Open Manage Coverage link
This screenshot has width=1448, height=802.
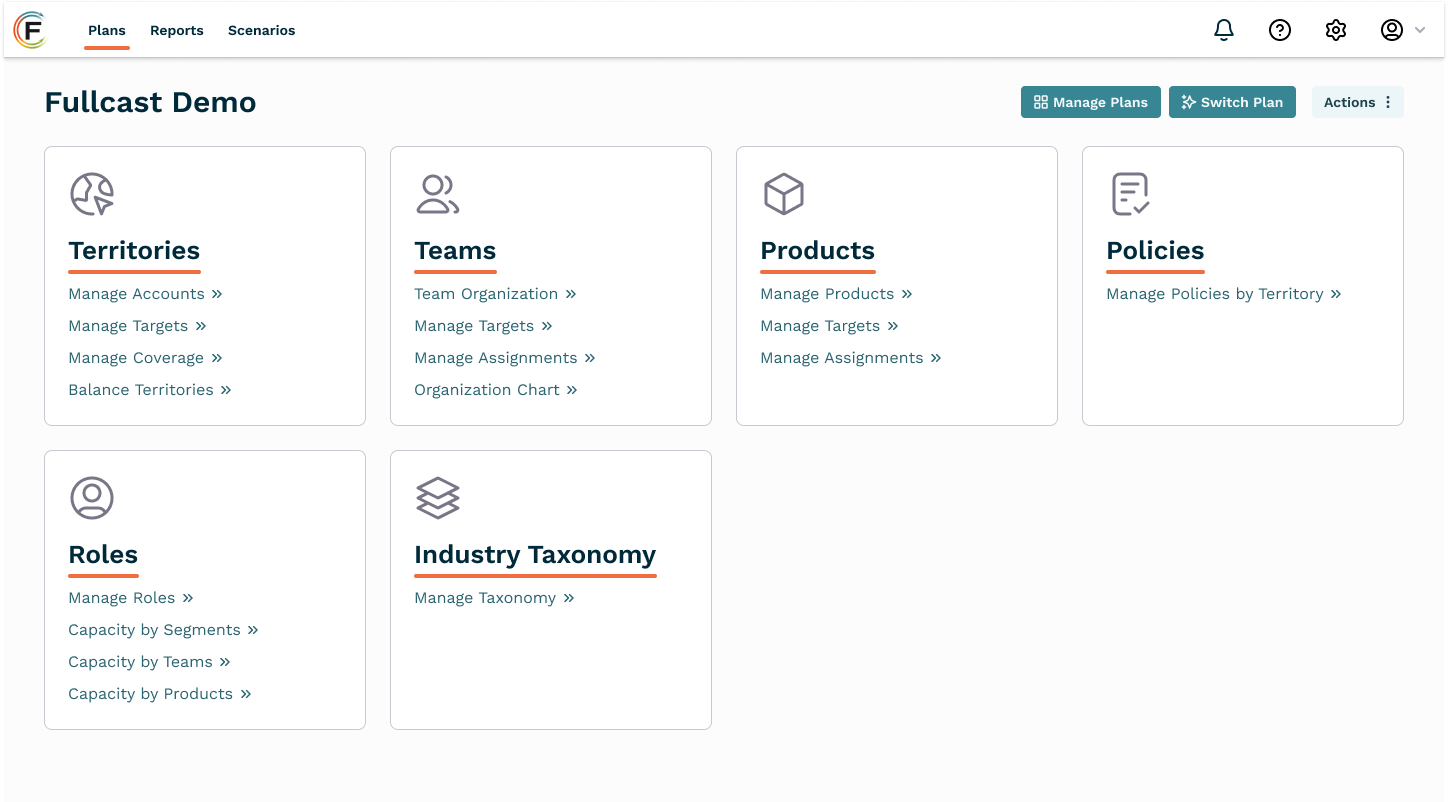(x=145, y=358)
